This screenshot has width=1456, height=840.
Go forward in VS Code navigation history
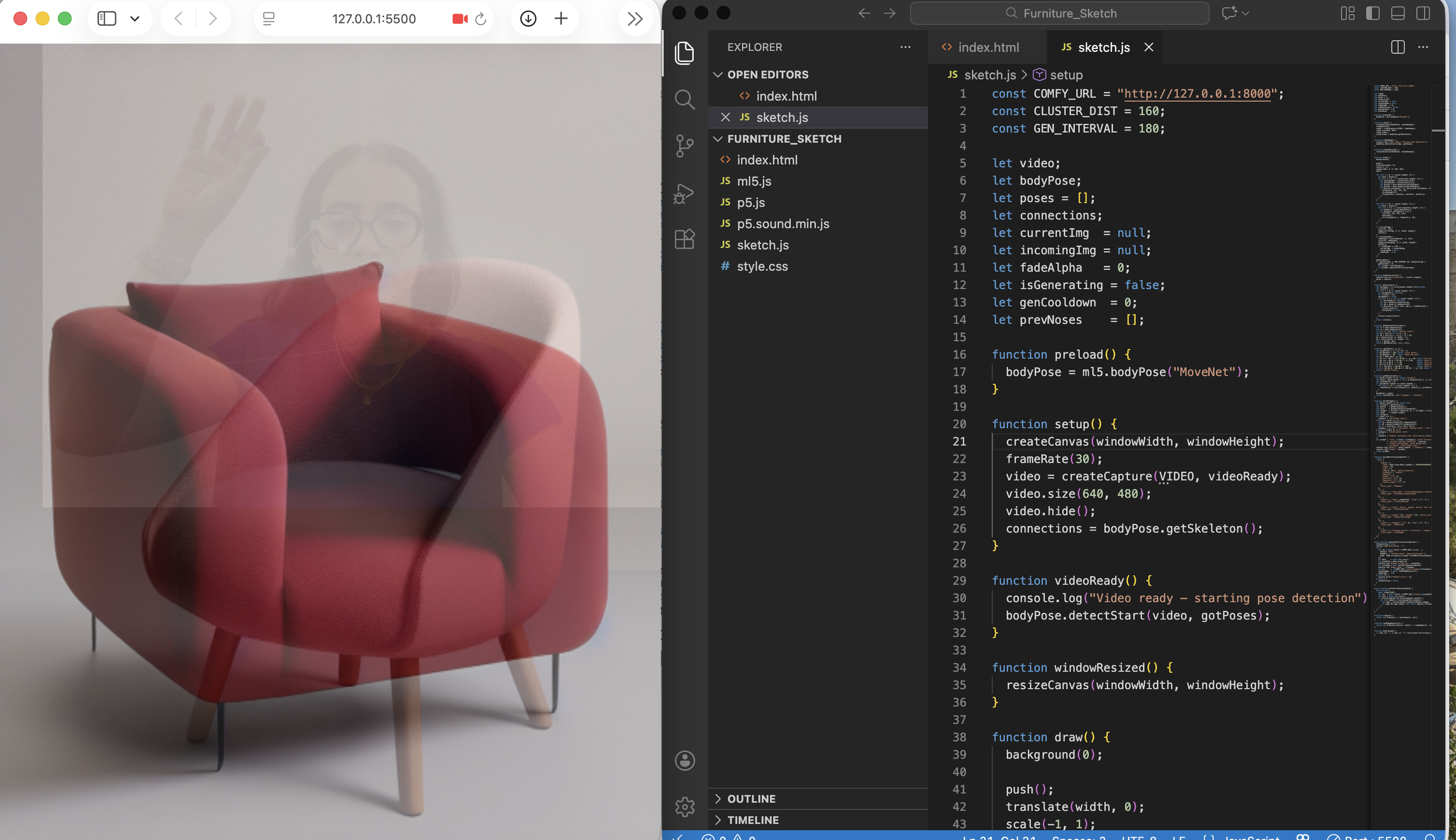(889, 13)
